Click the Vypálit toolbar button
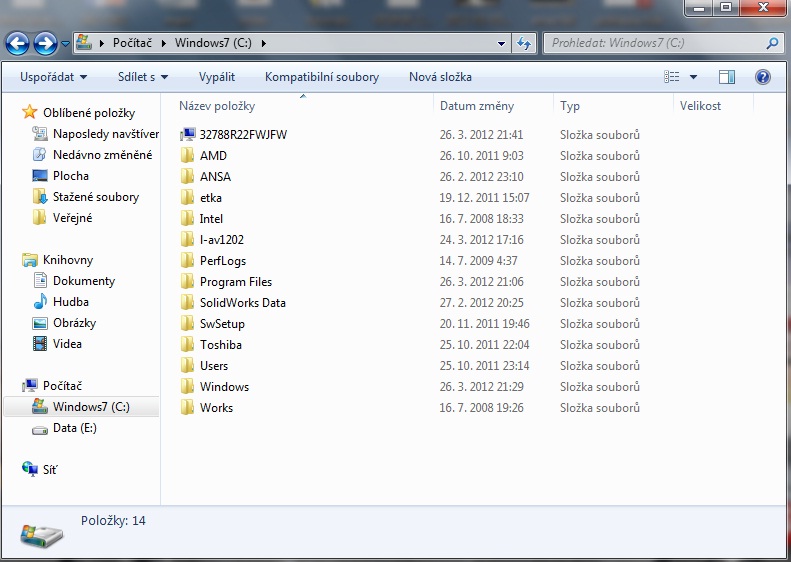This screenshot has width=791, height=562. [x=217, y=77]
